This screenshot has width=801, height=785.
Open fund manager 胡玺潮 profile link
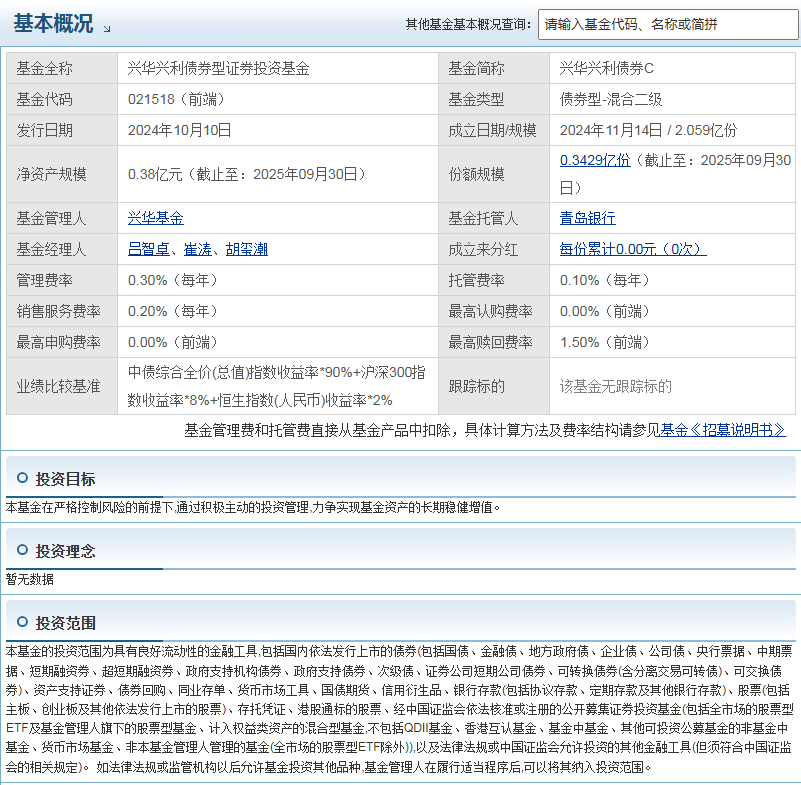[x=247, y=249]
